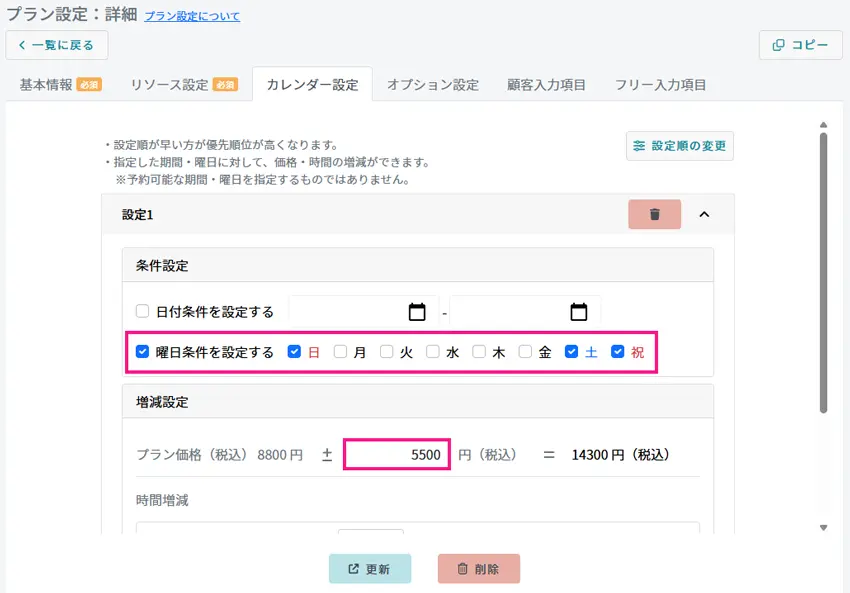Click the コピー copy button
The image size is (850, 593).
pyautogui.click(x=801, y=45)
